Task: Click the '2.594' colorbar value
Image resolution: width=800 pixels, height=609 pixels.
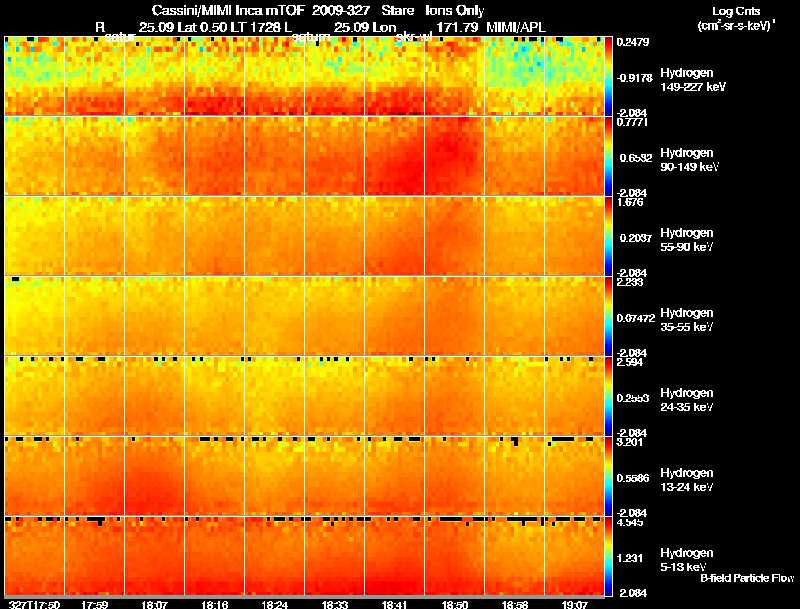Action: (x=630, y=362)
